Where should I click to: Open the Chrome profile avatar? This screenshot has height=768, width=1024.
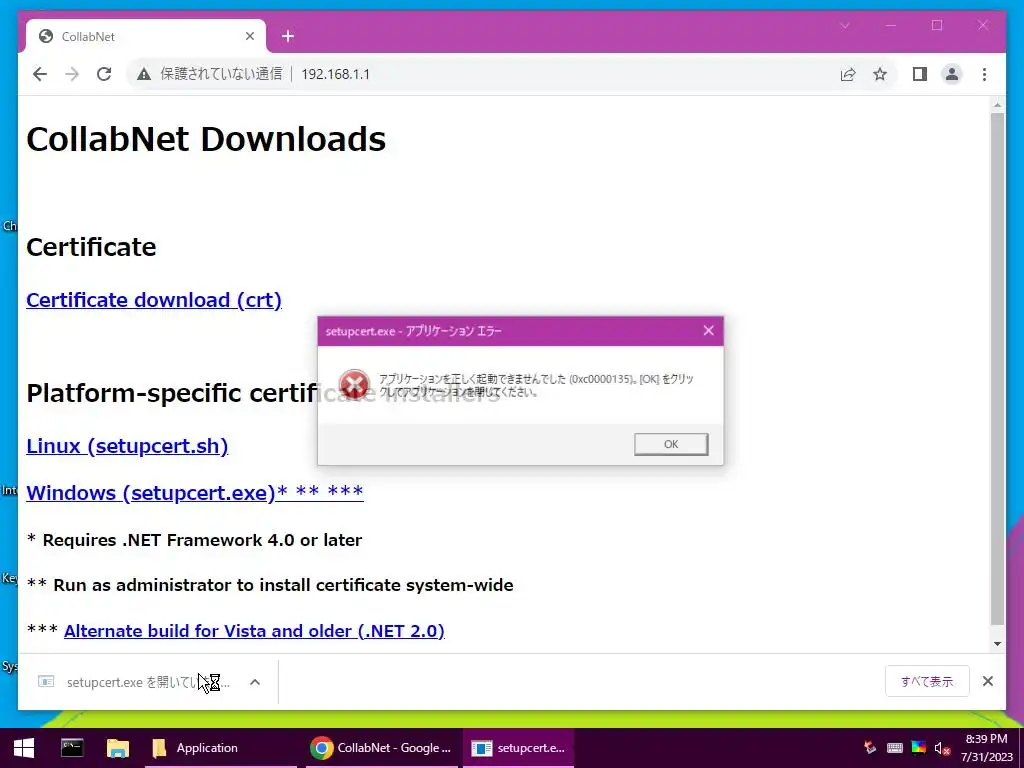click(x=952, y=74)
